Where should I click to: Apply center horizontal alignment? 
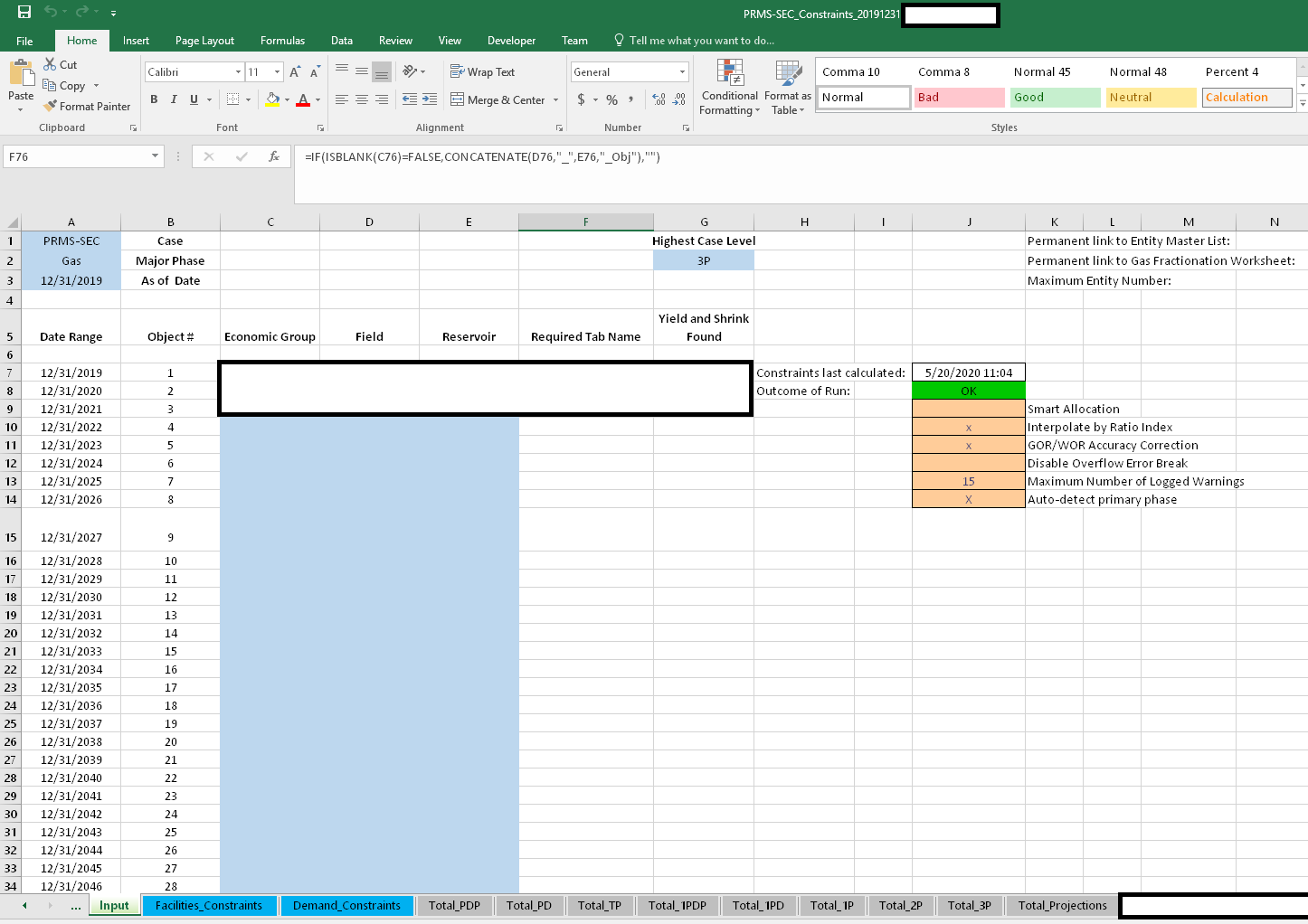[362, 99]
